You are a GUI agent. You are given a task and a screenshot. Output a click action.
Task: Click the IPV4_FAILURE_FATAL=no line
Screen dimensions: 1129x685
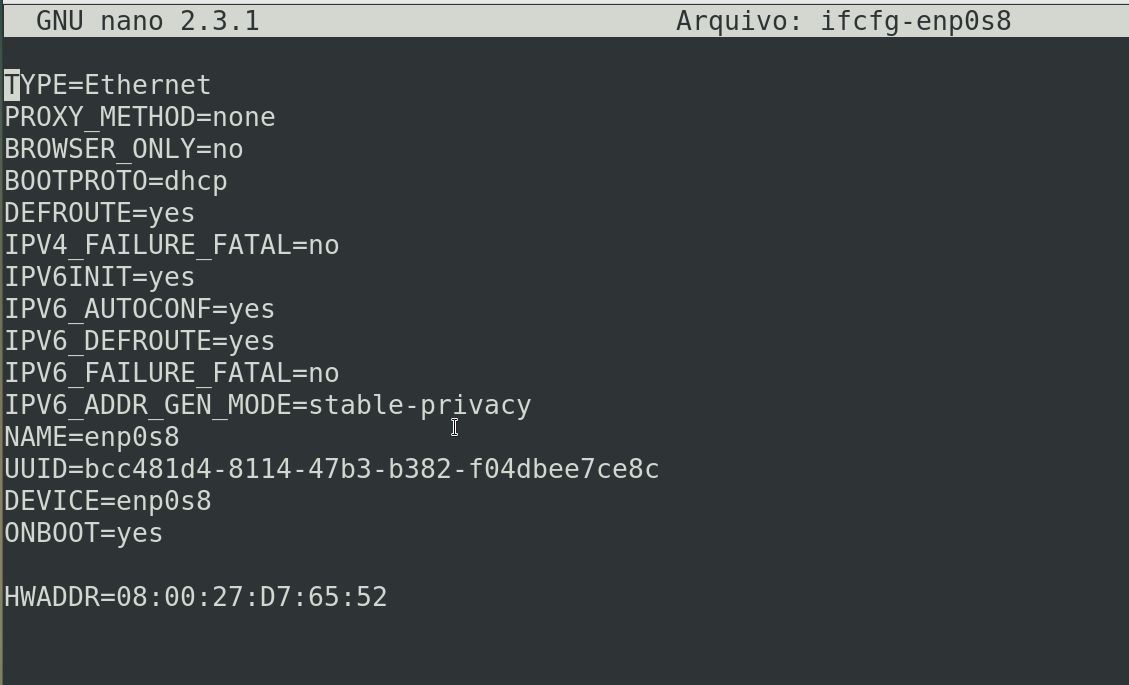tap(172, 245)
